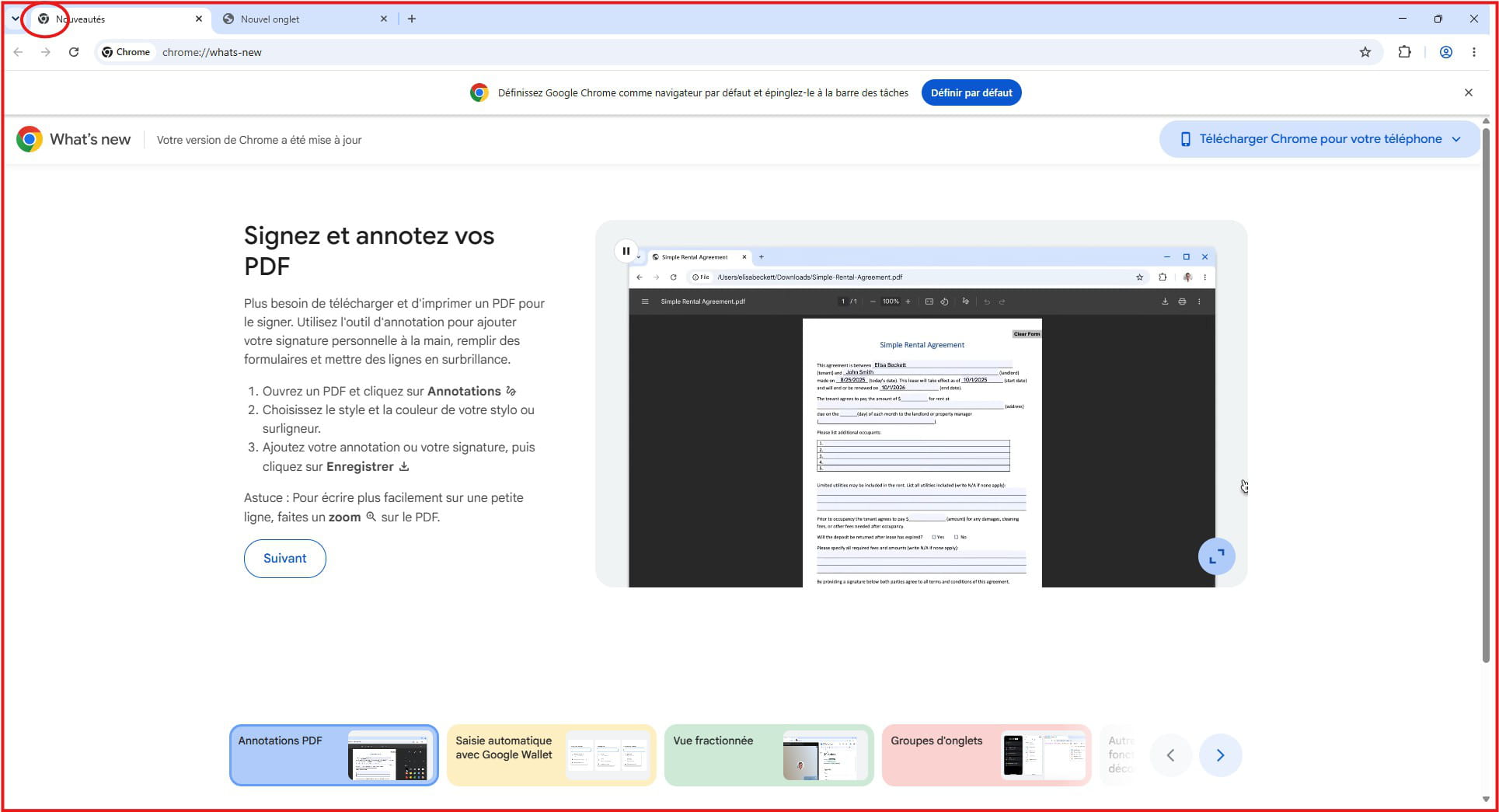Click the next carousel arrow
Viewport: 1499px width, 812px height.
1221,755
